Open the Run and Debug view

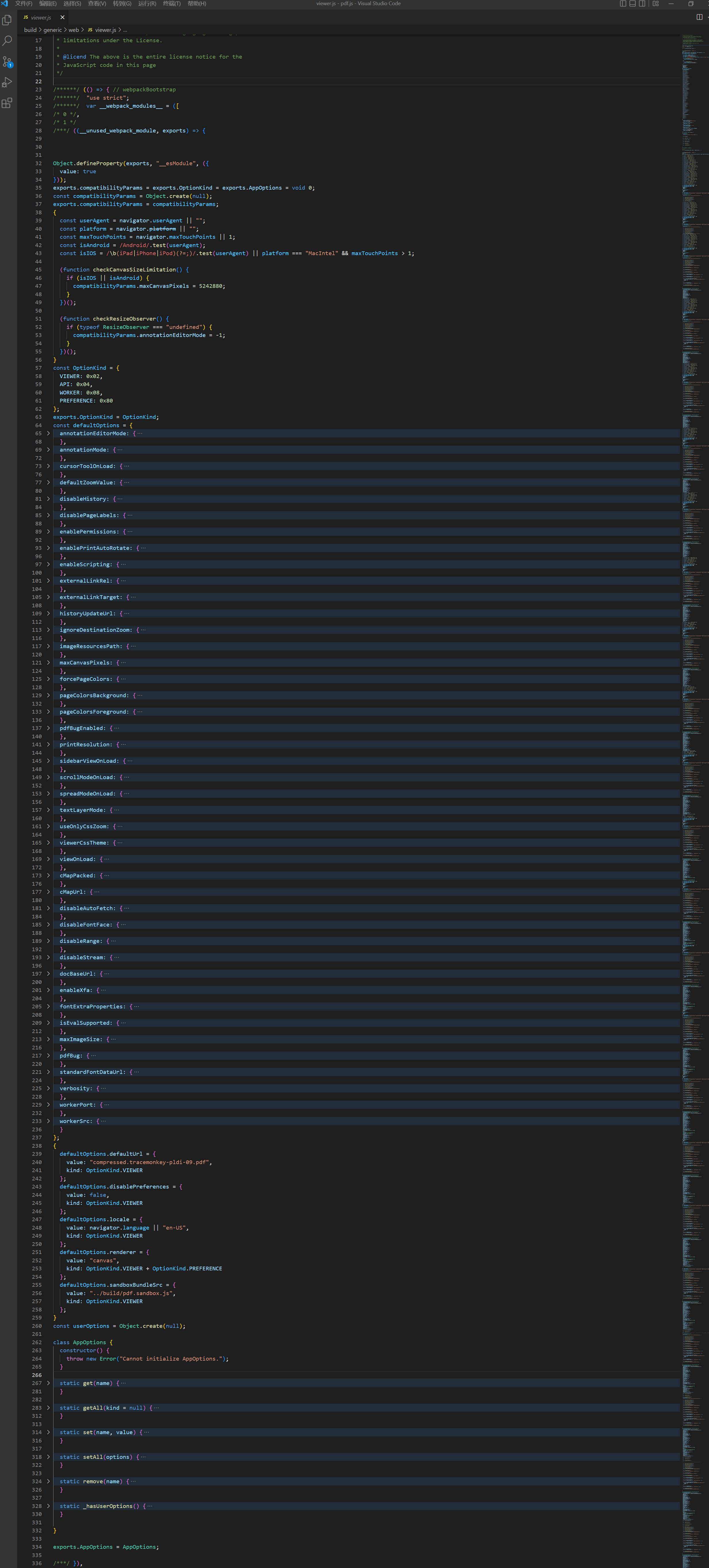7,82
